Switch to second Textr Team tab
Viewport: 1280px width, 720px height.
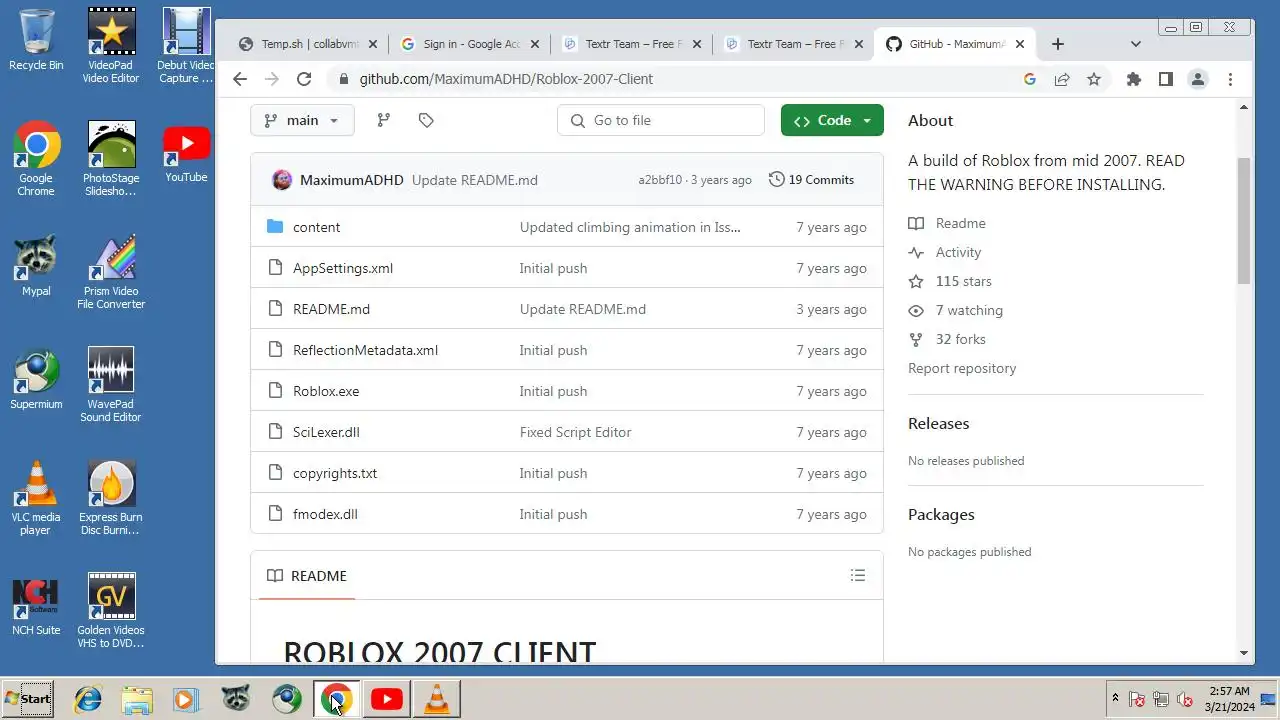pyautogui.click(x=794, y=44)
